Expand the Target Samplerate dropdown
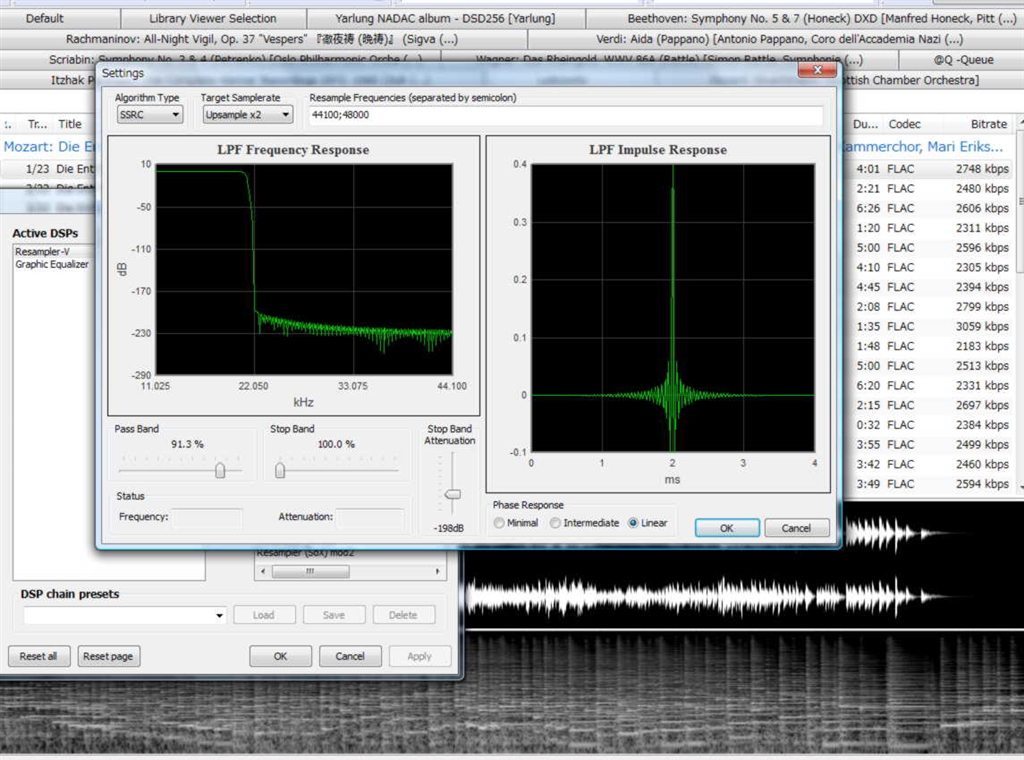Screen dimensions: 1024x760 click(246, 115)
